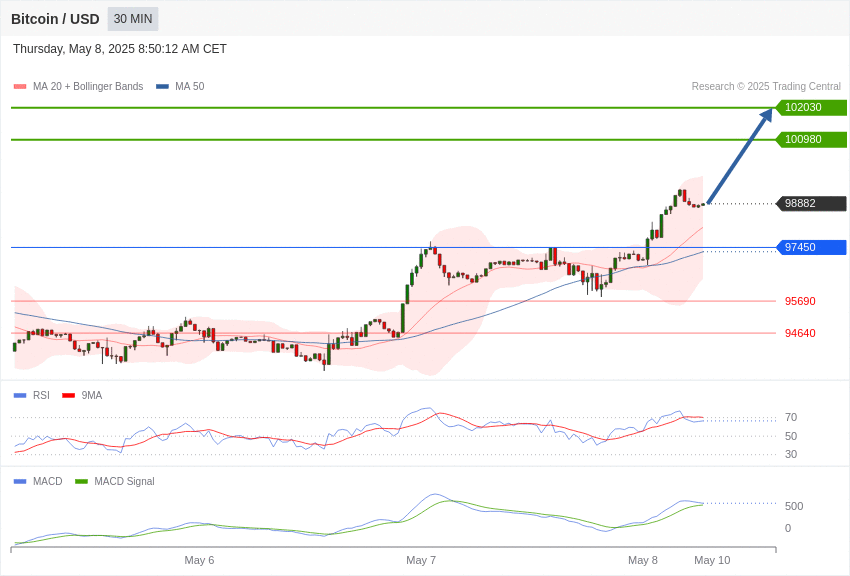Viewport: 850px width, 576px height.
Task: Click the 97450 pivot price tag
Action: [812, 247]
